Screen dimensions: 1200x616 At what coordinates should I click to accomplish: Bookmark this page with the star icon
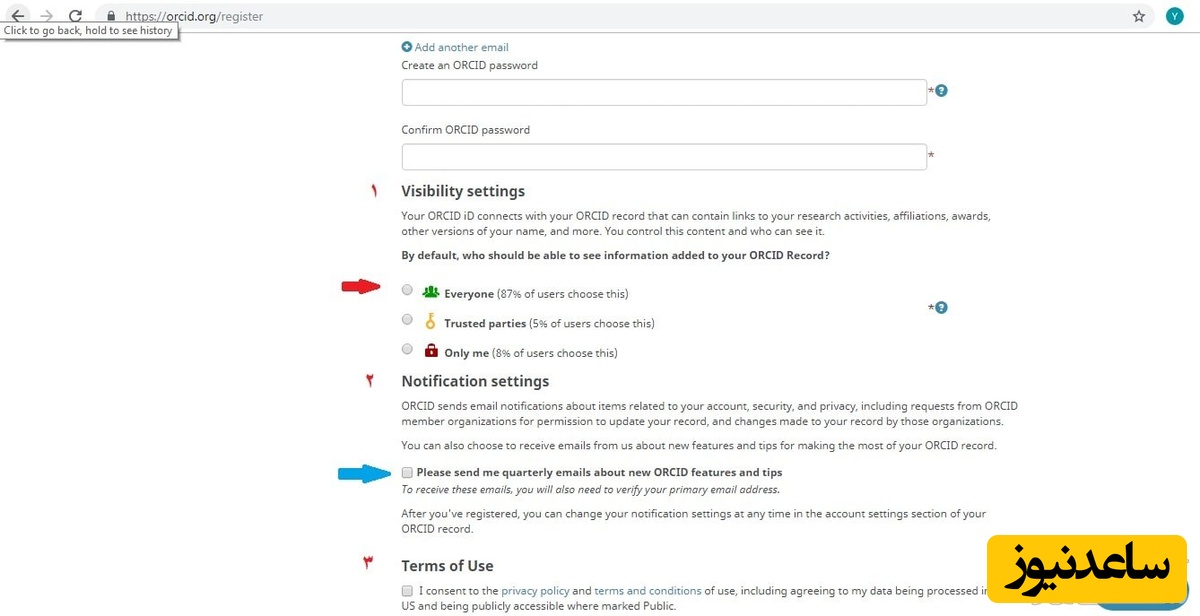pyautogui.click(x=1138, y=16)
